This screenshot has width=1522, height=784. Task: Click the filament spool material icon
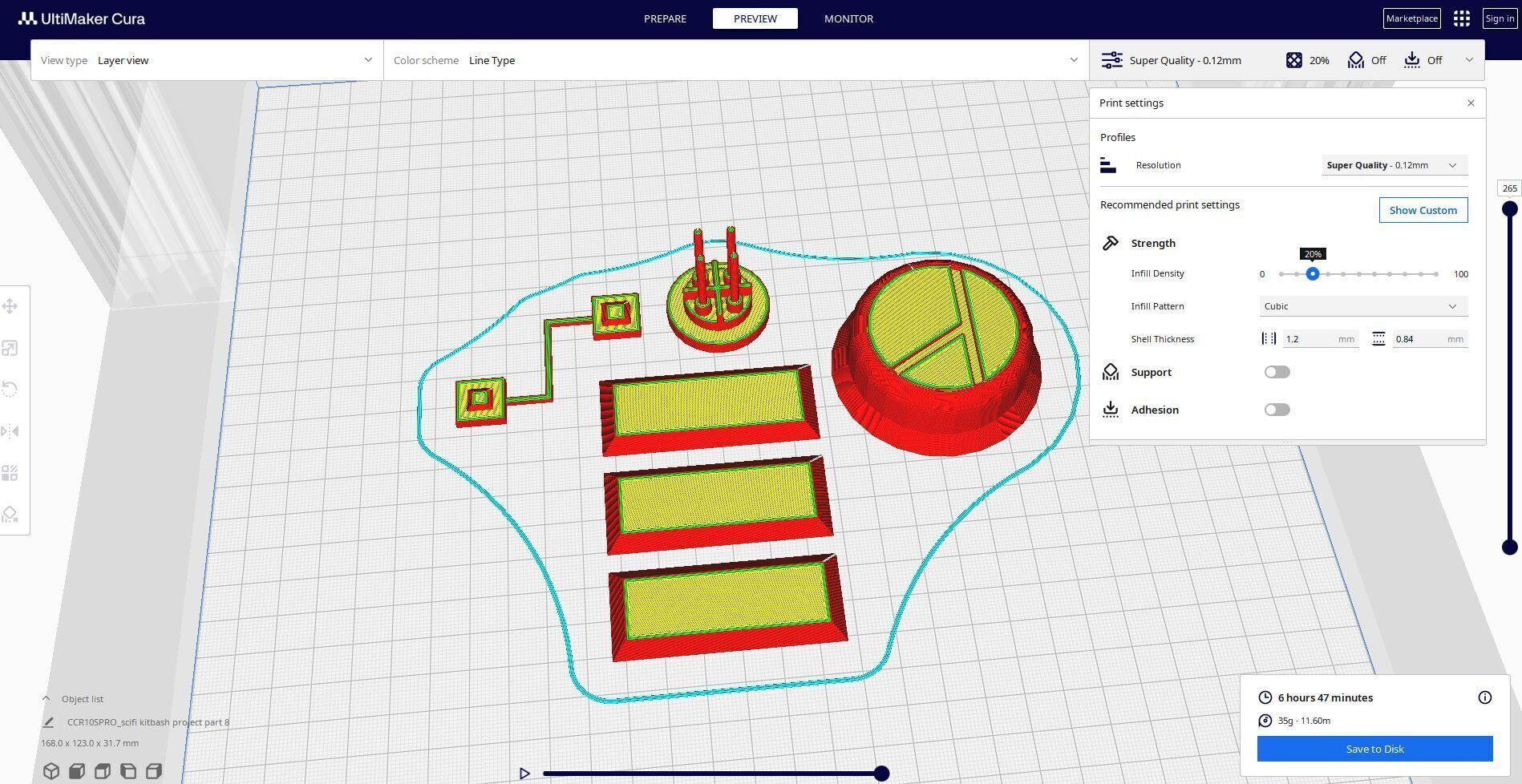(1265, 721)
